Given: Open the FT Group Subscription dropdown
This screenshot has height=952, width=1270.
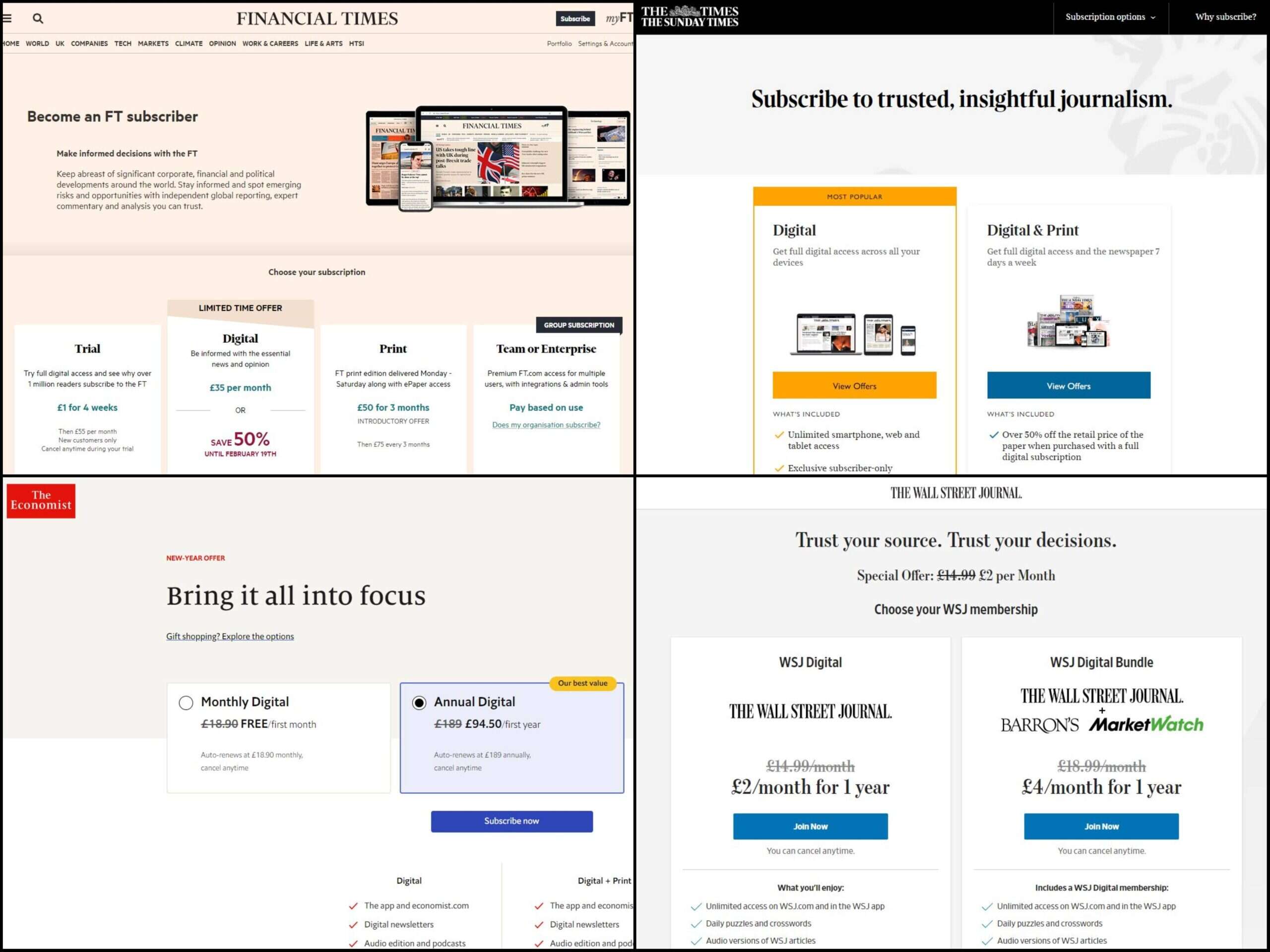Looking at the screenshot, I should click(578, 325).
